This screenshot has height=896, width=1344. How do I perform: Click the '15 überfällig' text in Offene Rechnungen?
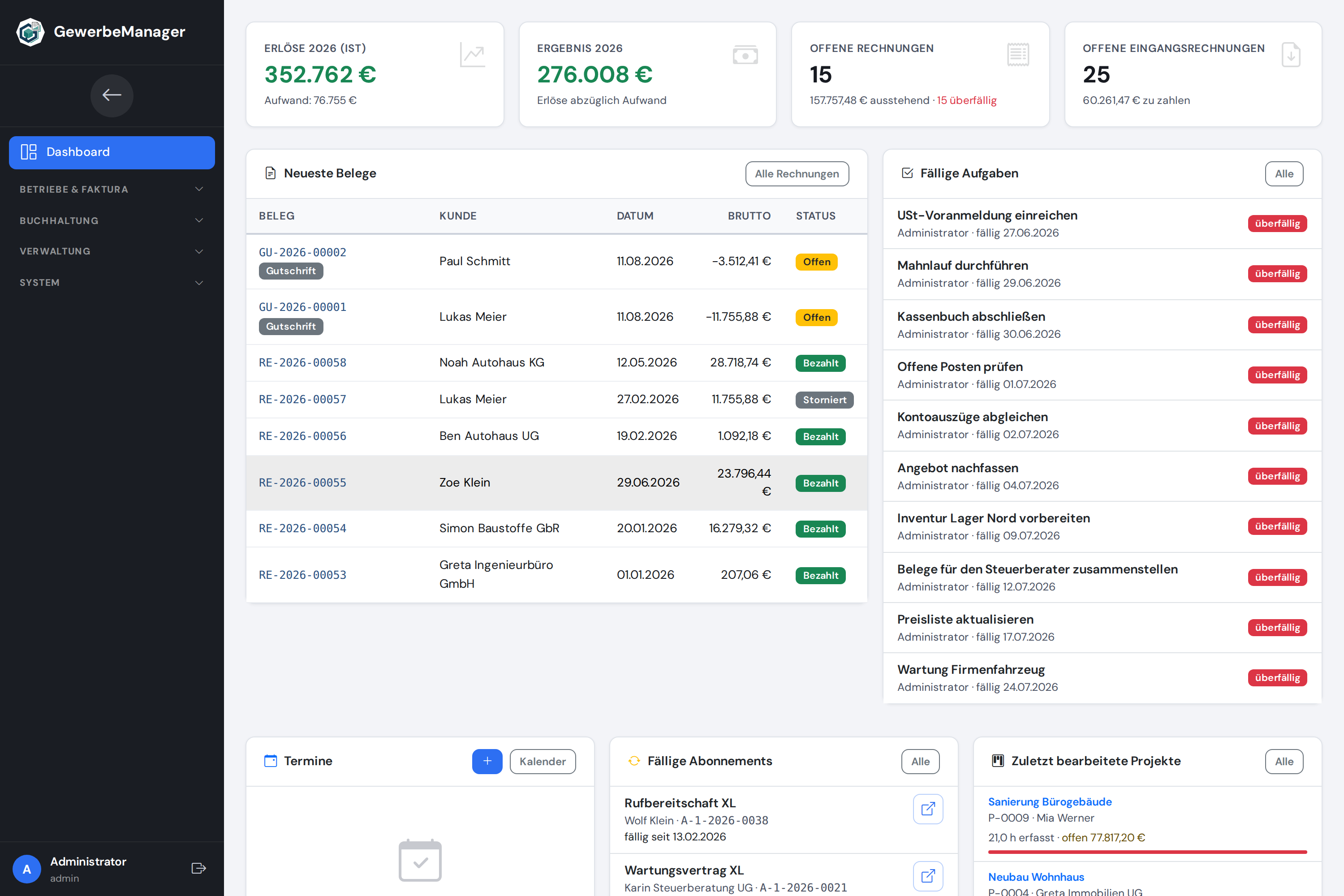[966, 100]
